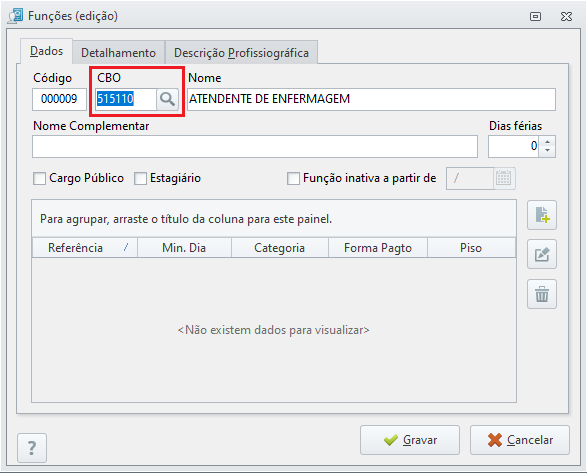Click the Cancelar button
This screenshot has width=587, height=473.
click(x=520, y=440)
